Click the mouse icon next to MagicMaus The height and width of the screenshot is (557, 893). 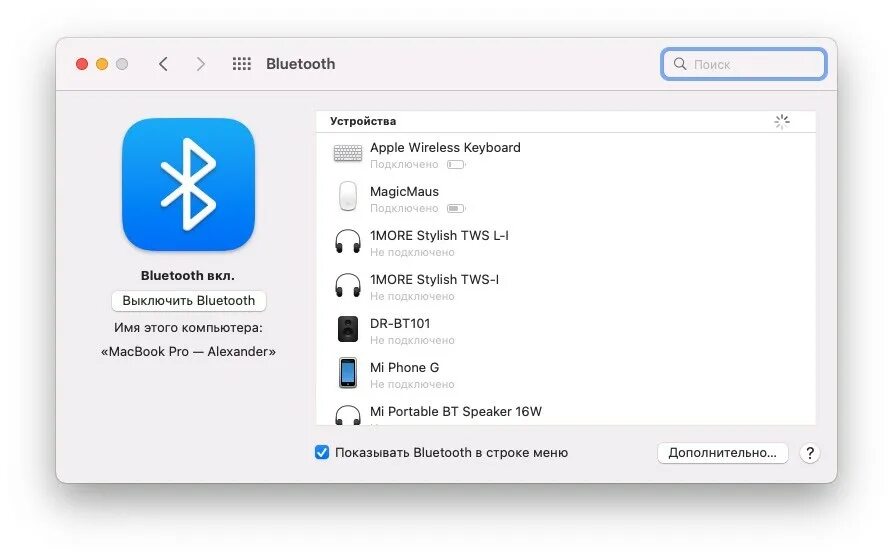click(x=347, y=196)
